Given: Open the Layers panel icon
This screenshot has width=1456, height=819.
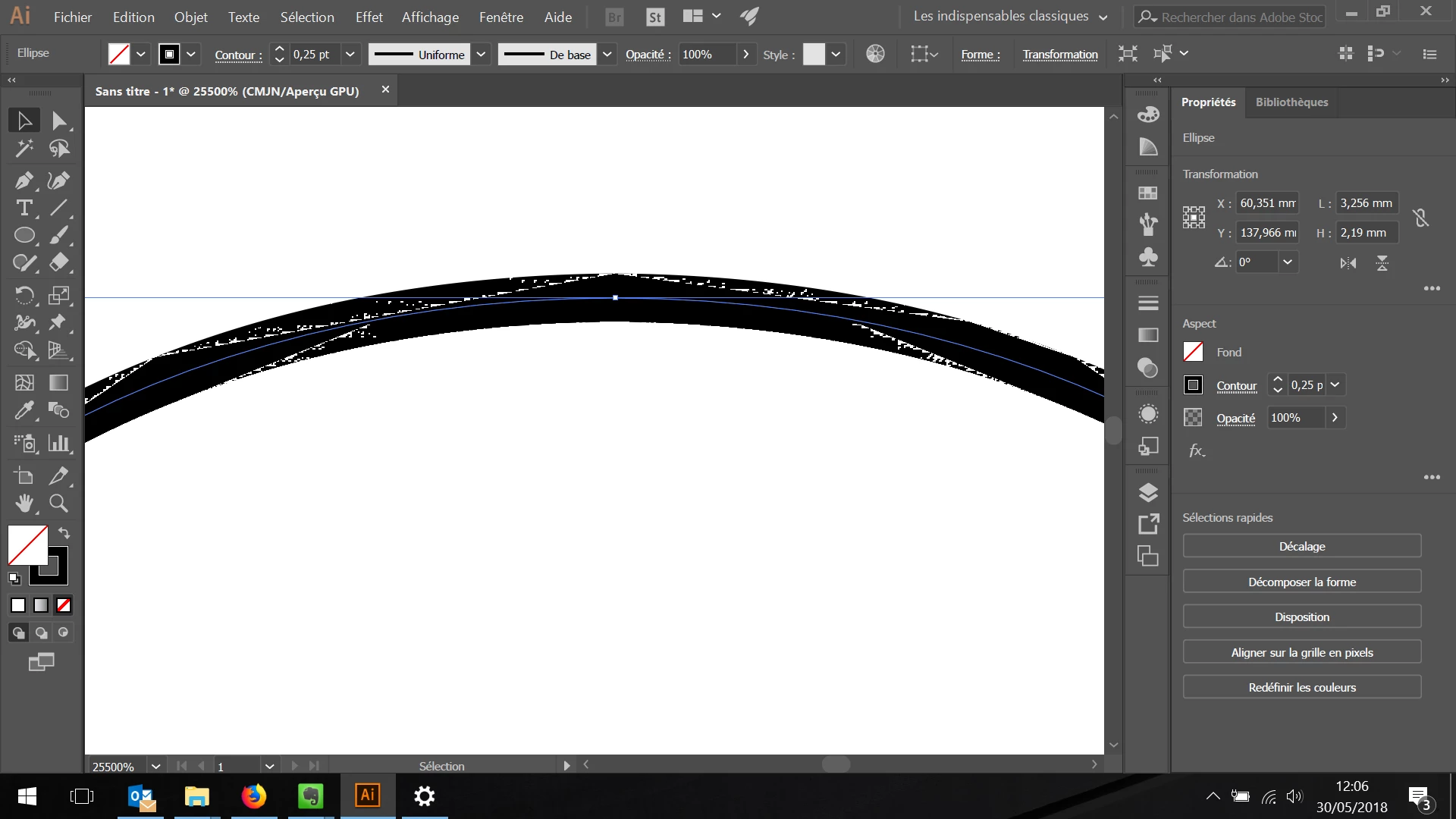Looking at the screenshot, I should [x=1148, y=493].
